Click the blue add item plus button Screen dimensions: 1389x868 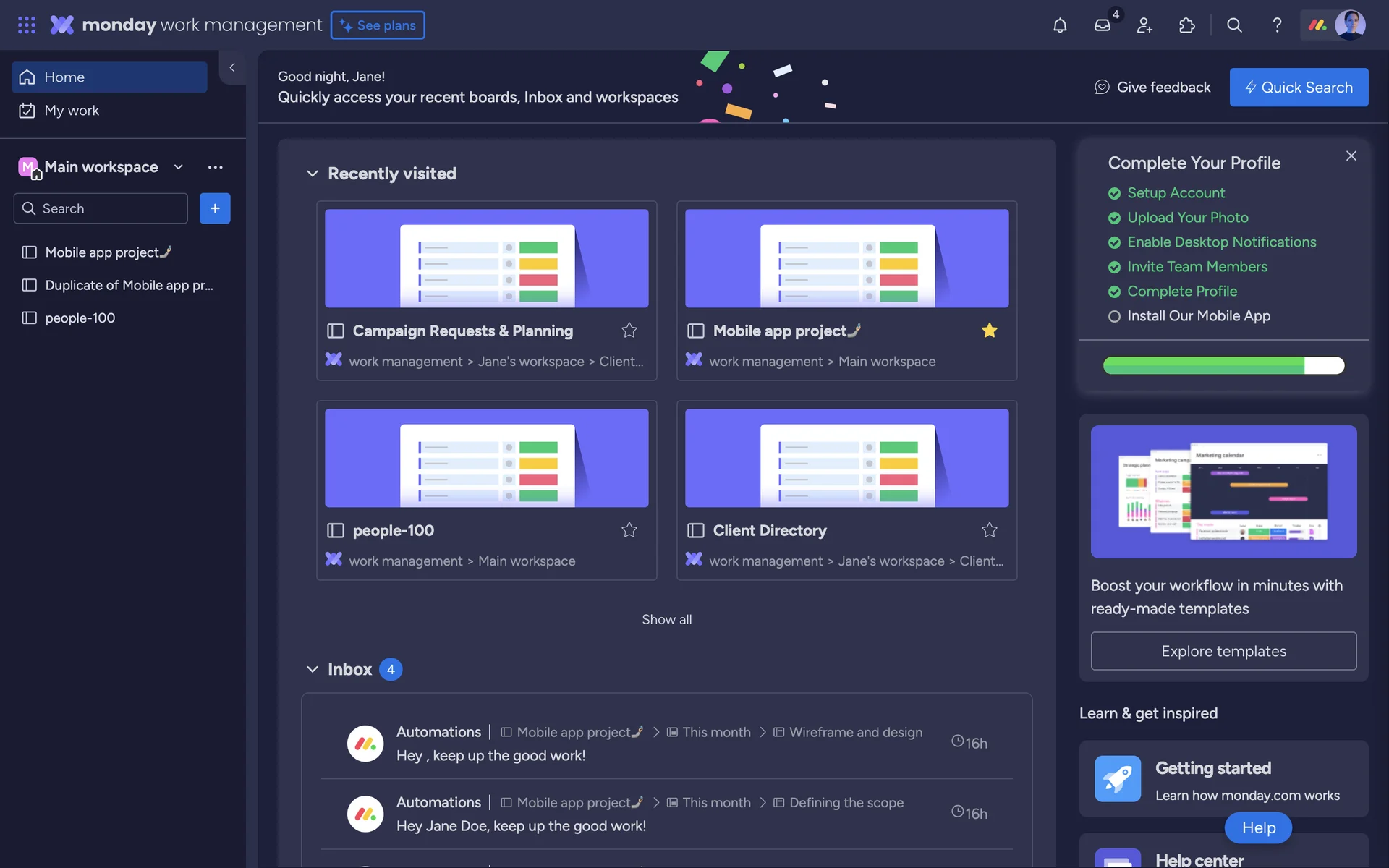click(215, 208)
